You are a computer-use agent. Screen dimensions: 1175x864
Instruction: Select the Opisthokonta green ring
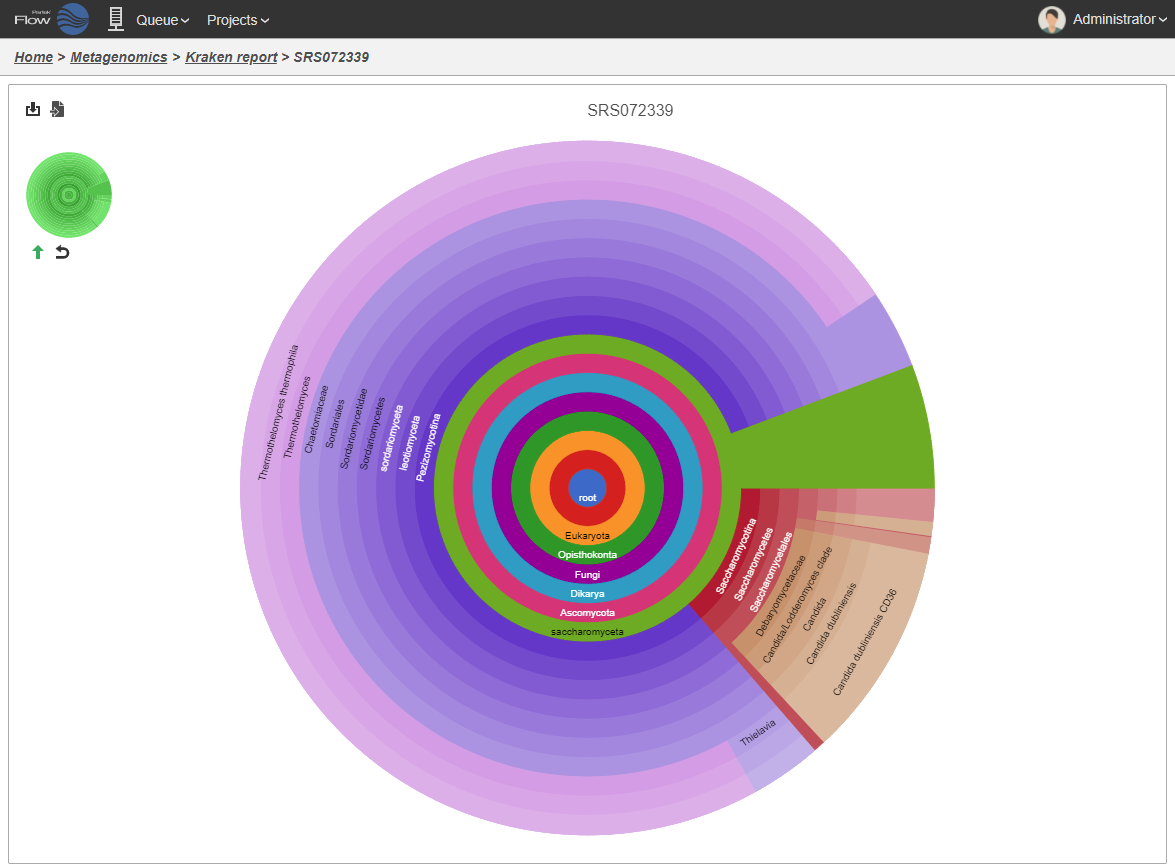(x=588, y=555)
